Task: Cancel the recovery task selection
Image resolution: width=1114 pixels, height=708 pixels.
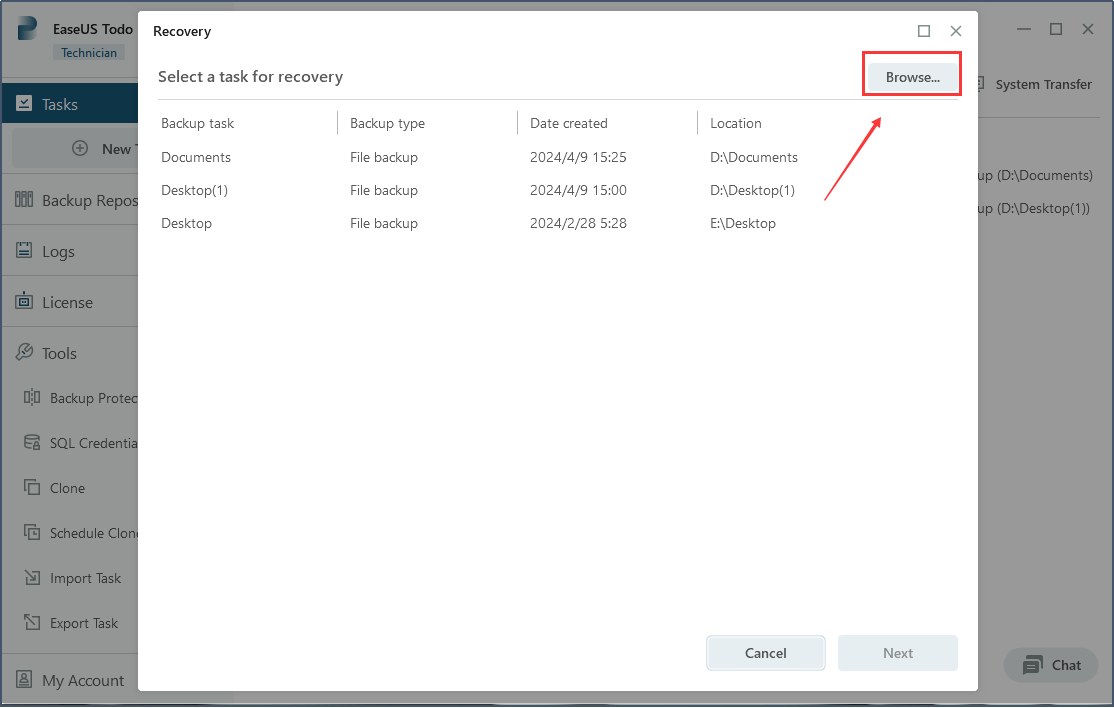Action: [765, 652]
